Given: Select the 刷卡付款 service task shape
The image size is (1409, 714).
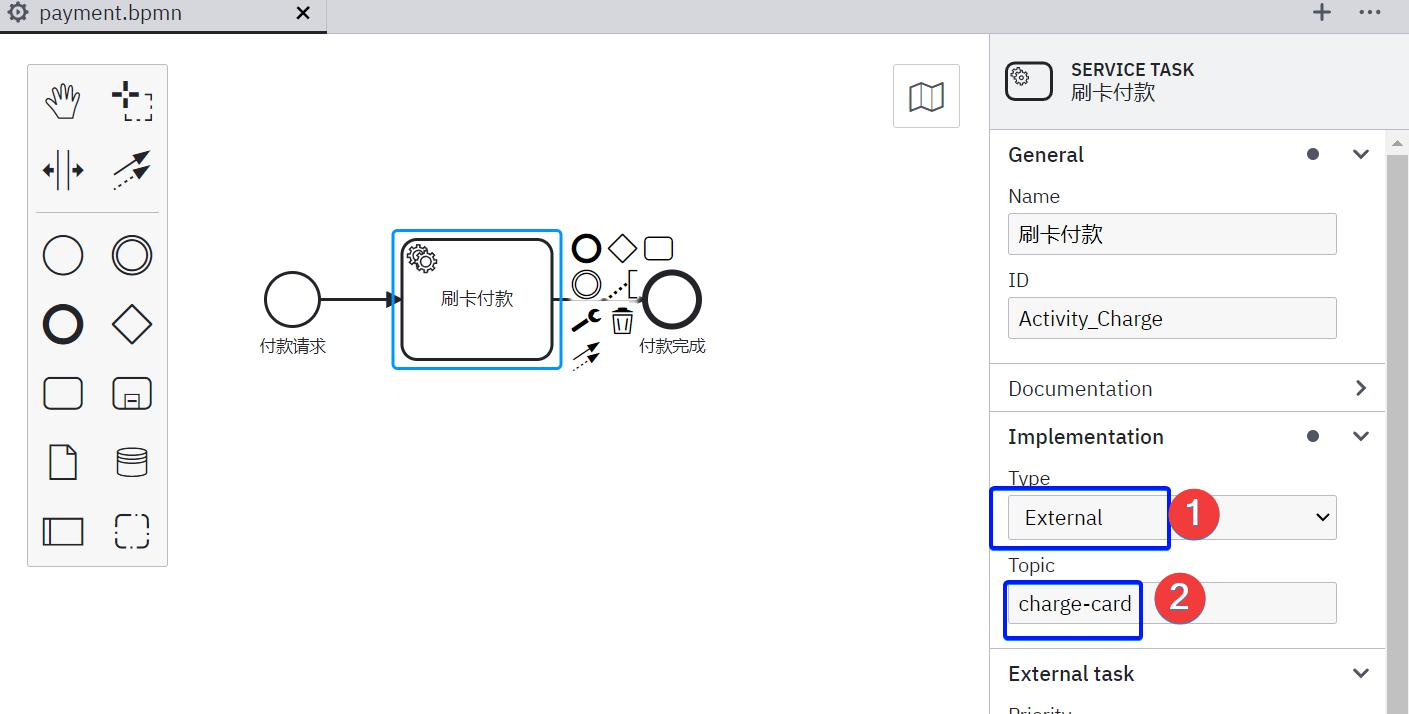Looking at the screenshot, I should (x=477, y=299).
